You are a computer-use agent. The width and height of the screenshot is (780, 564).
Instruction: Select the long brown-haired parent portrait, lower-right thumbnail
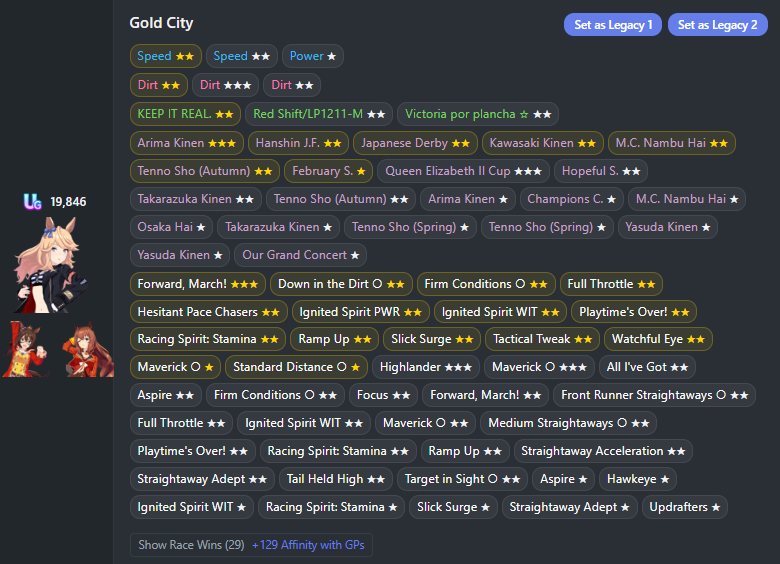click(x=89, y=349)
